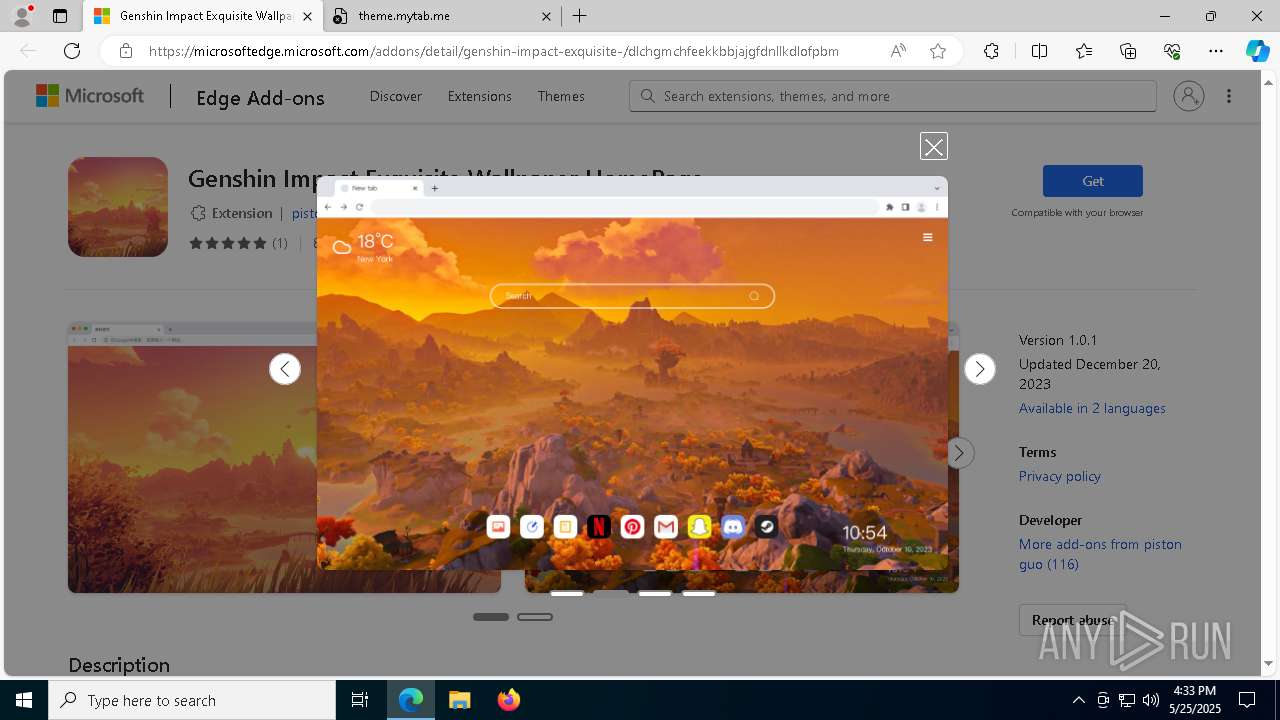Open Available in 2 languages link
Image resolution: width=1280 pixels, height=720 pixels.
click(x=1092, y=408)
